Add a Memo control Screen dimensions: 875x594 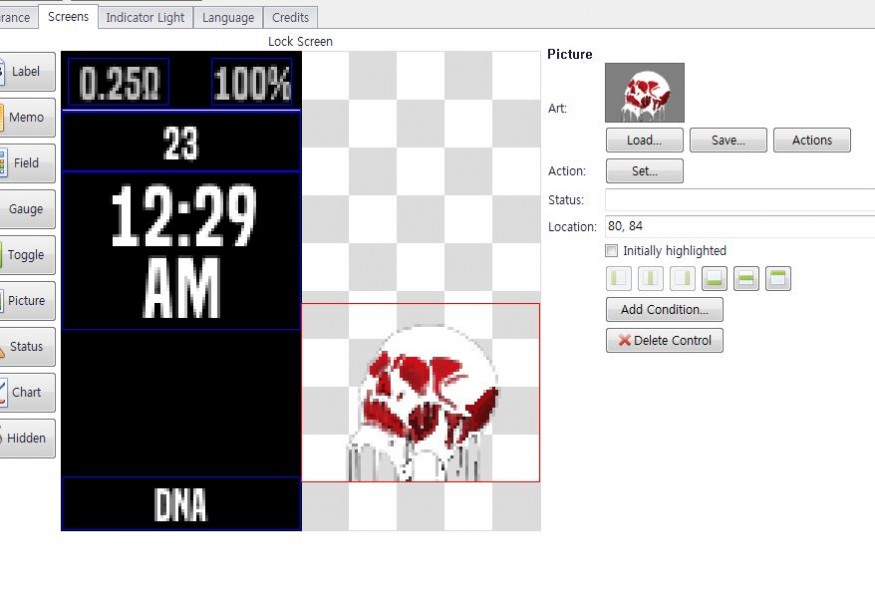click(x=27, y=117)
